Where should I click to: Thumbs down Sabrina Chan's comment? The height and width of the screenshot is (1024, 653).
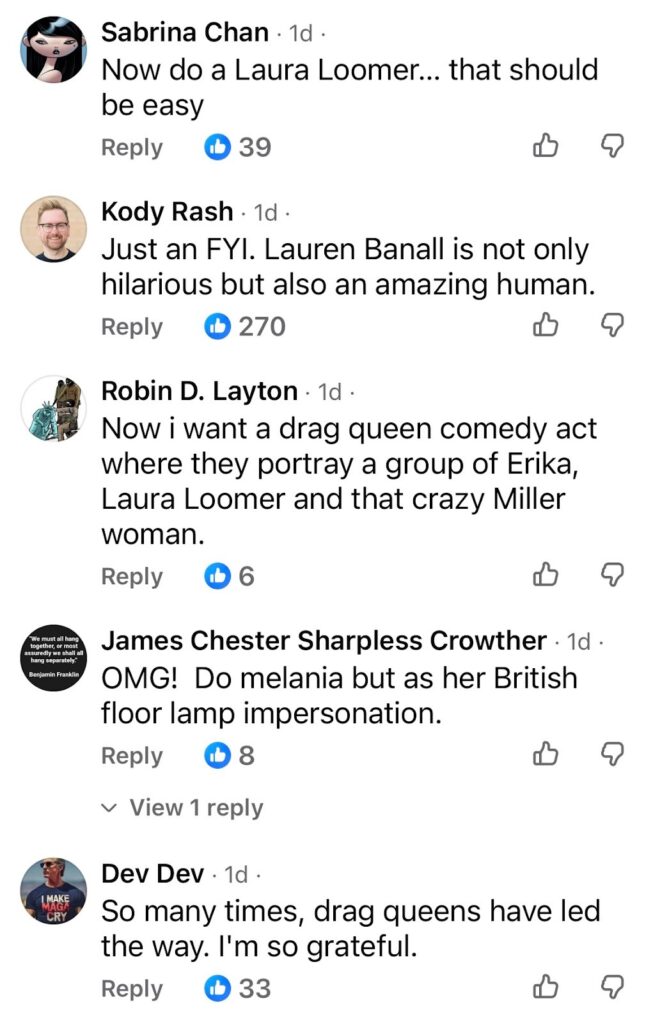pos(611,147)
